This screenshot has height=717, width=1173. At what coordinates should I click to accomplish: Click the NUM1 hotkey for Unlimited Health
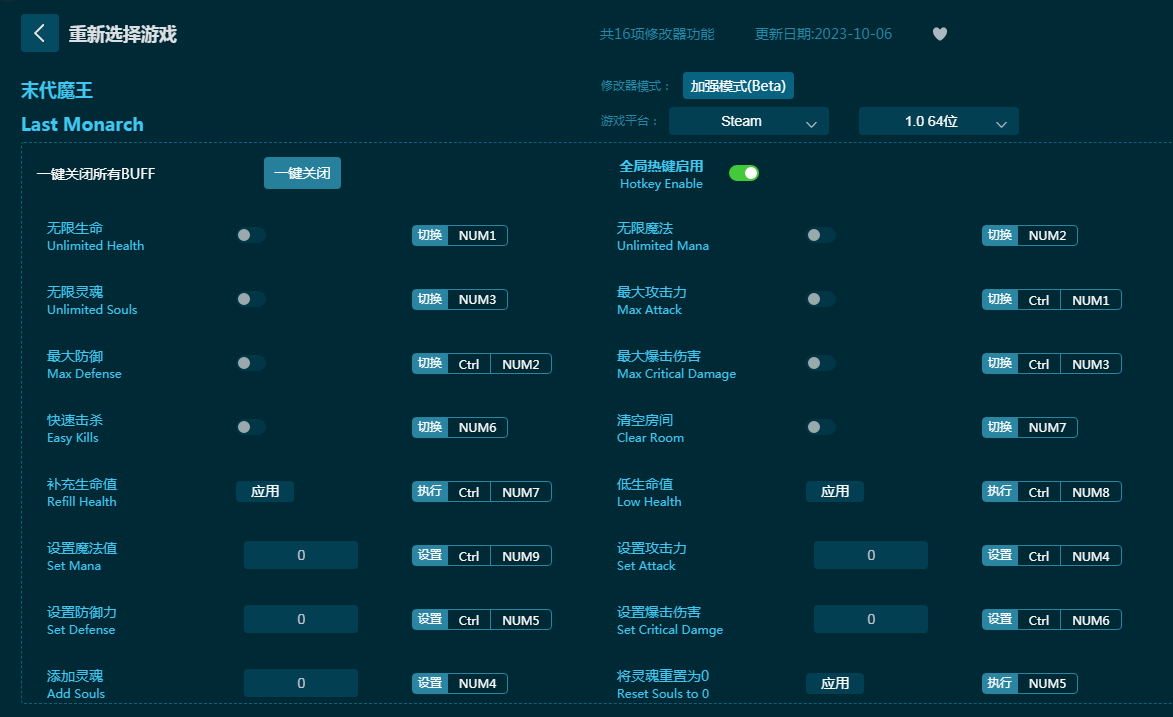click(477, 236)
